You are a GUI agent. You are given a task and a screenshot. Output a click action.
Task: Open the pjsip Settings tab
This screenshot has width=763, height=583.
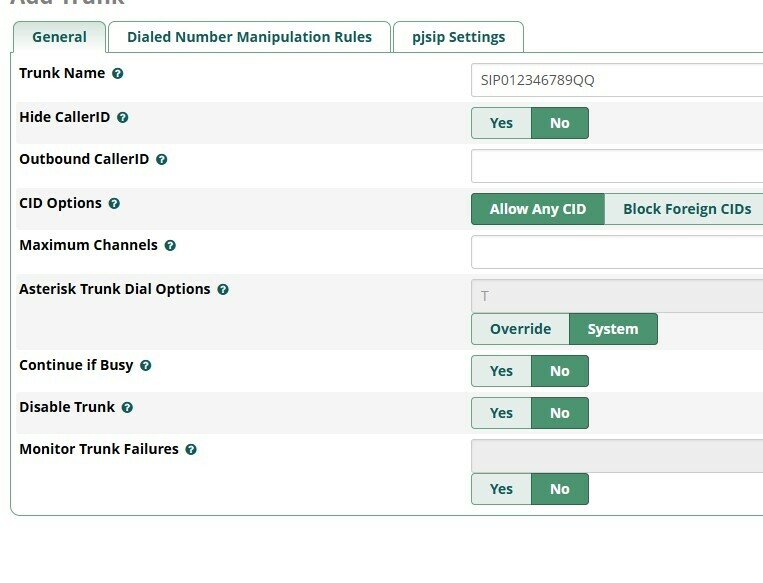click(x=458, y=37)
